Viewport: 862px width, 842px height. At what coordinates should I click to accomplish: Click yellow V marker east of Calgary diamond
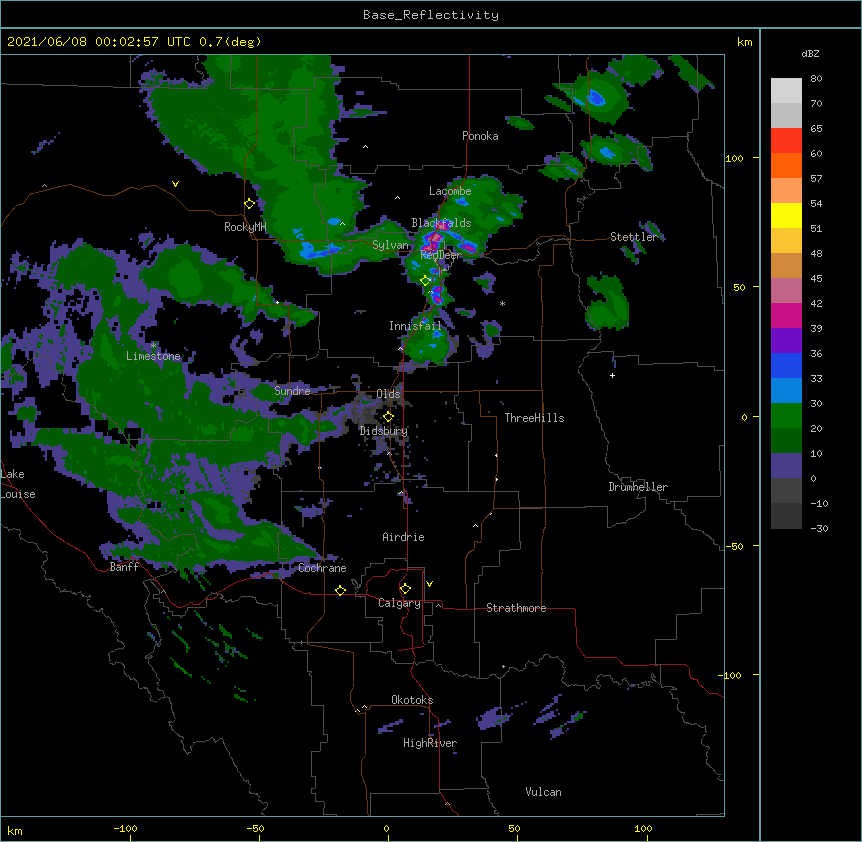coord(429,584)
